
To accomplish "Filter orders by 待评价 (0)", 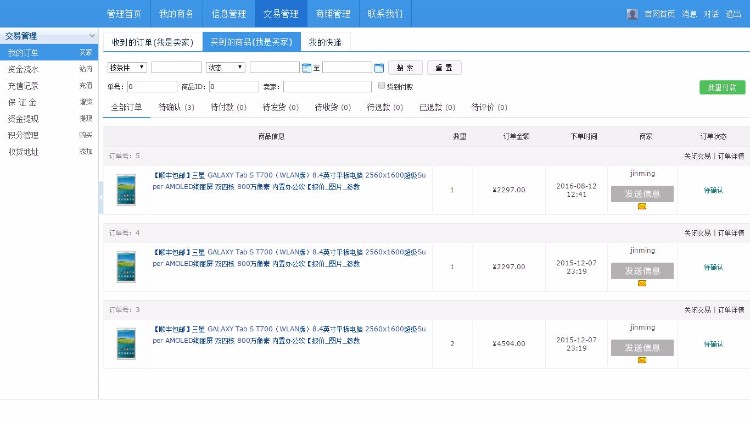I will tap(489, 107).
